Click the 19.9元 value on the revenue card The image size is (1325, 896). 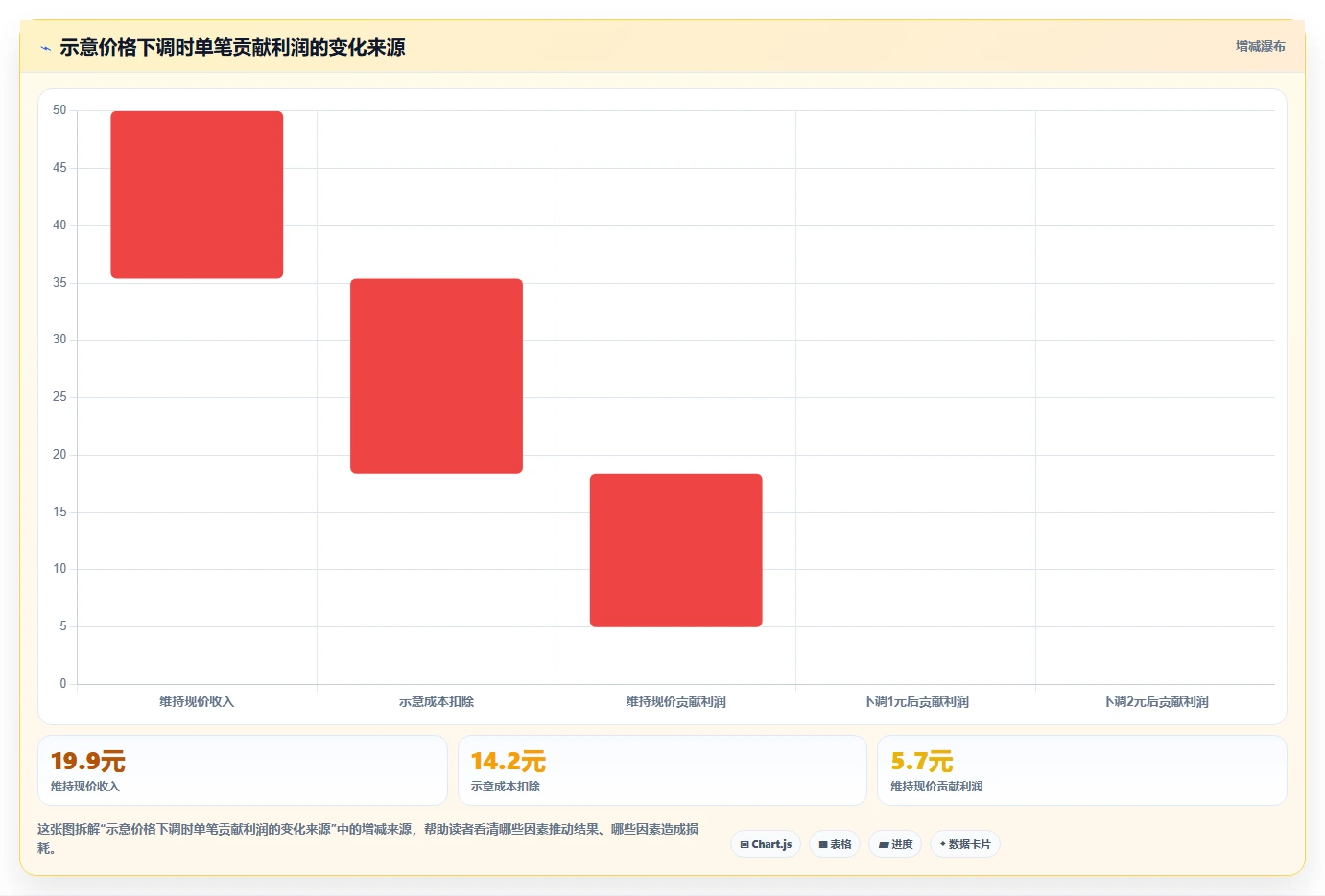tap(88, 762)
